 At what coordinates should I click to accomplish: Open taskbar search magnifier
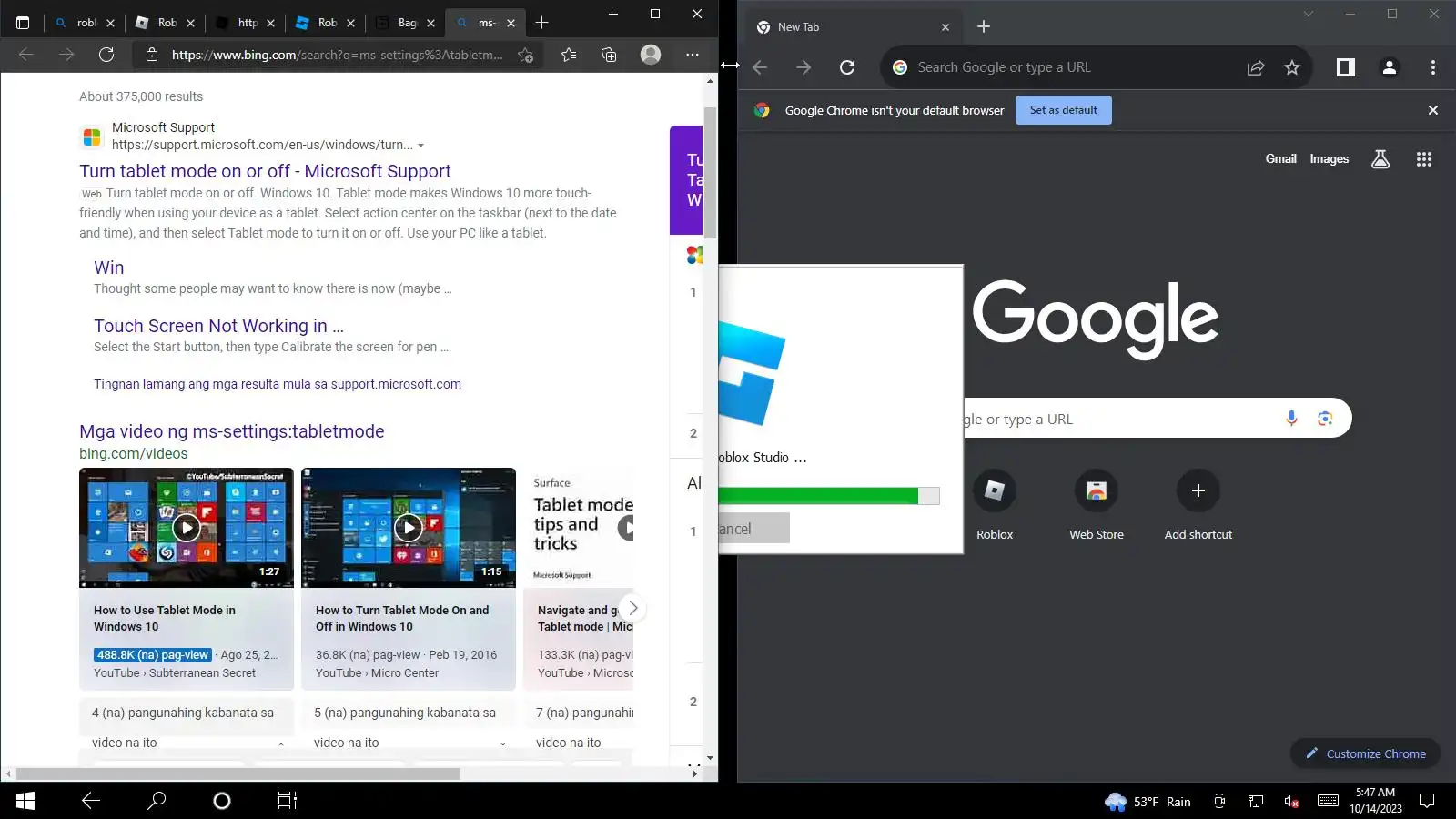[157, 801]
